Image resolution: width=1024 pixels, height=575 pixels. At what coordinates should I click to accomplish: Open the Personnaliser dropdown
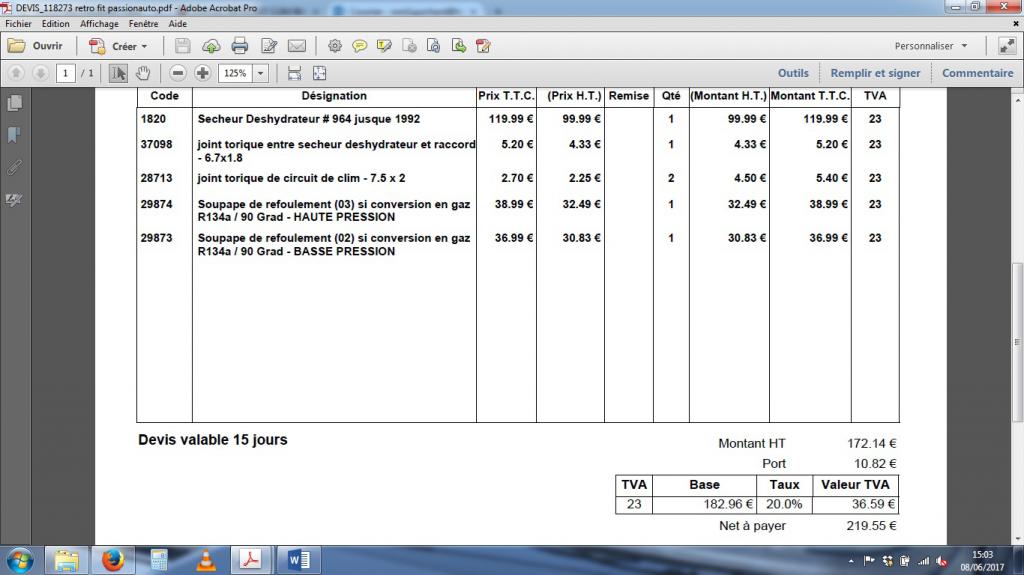pyautogui.click(x=931, y=46)
